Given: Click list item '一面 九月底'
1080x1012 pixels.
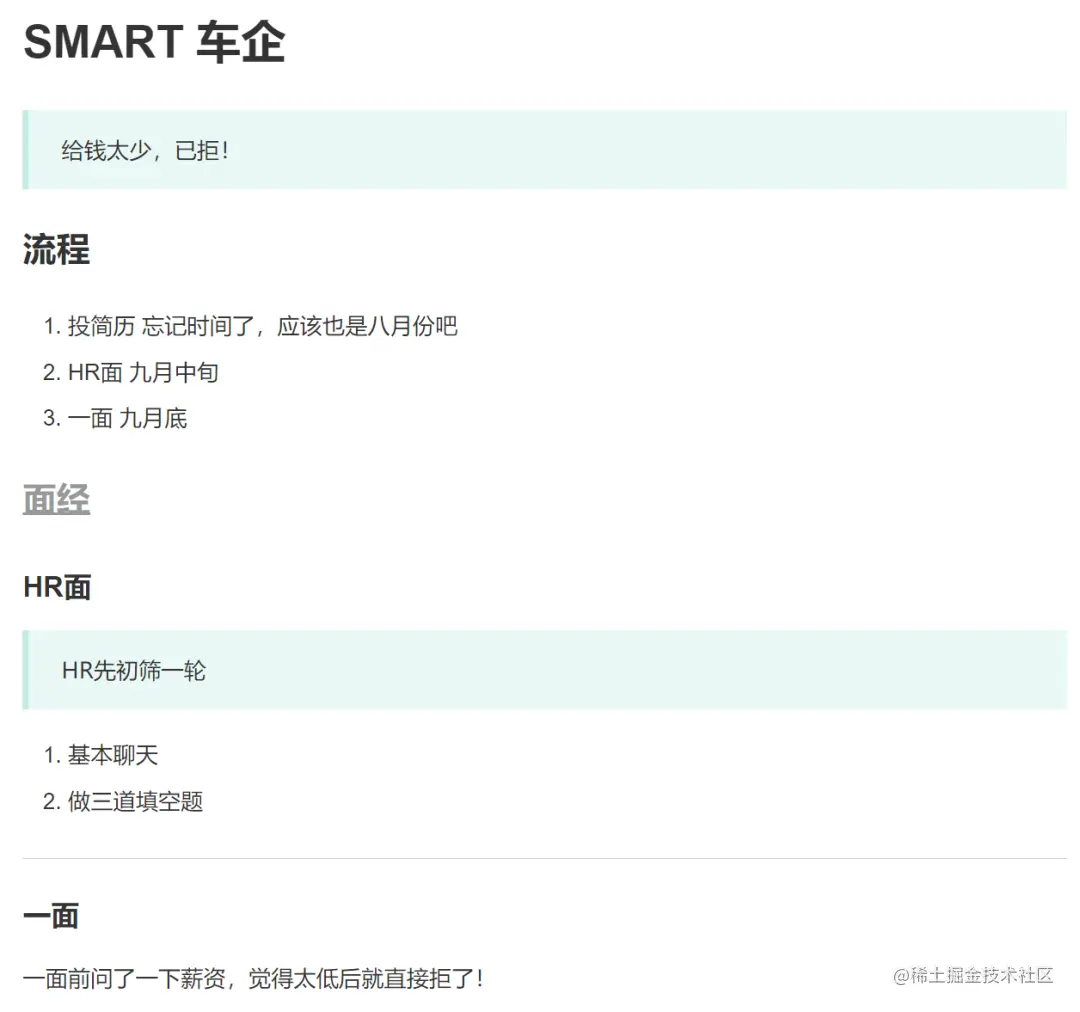Looking at the screenshot, I should click(127, 418).
